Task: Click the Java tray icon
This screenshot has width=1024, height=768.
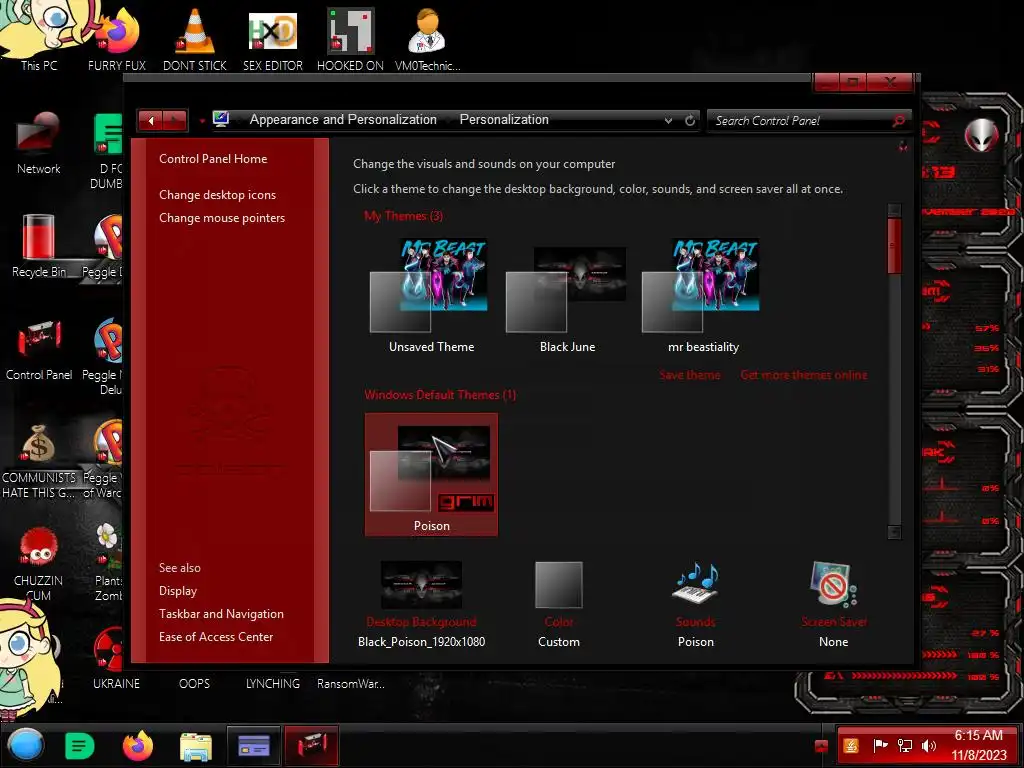Action: tap(851, 745)
